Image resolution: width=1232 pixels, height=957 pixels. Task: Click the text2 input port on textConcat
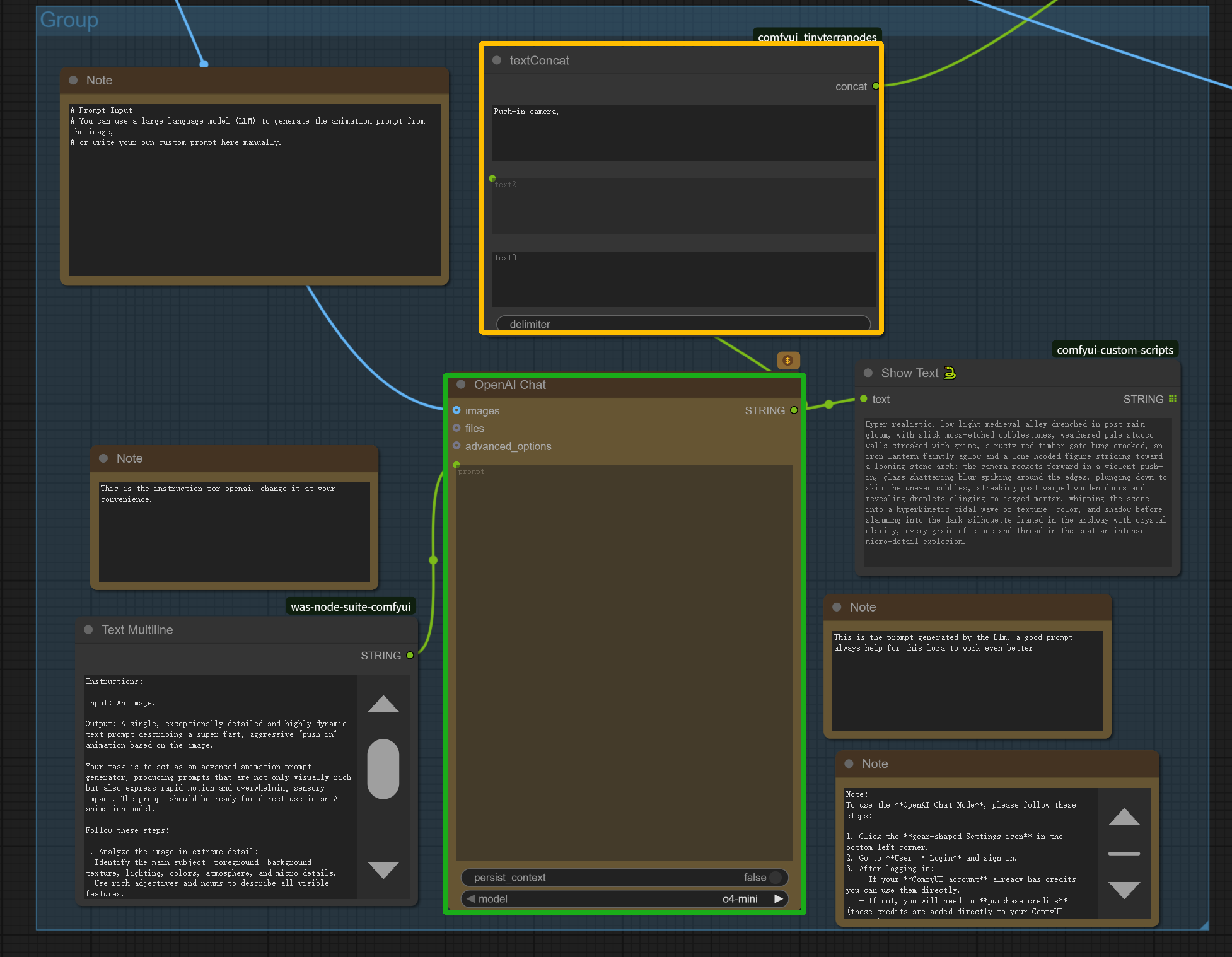(492, 178)
